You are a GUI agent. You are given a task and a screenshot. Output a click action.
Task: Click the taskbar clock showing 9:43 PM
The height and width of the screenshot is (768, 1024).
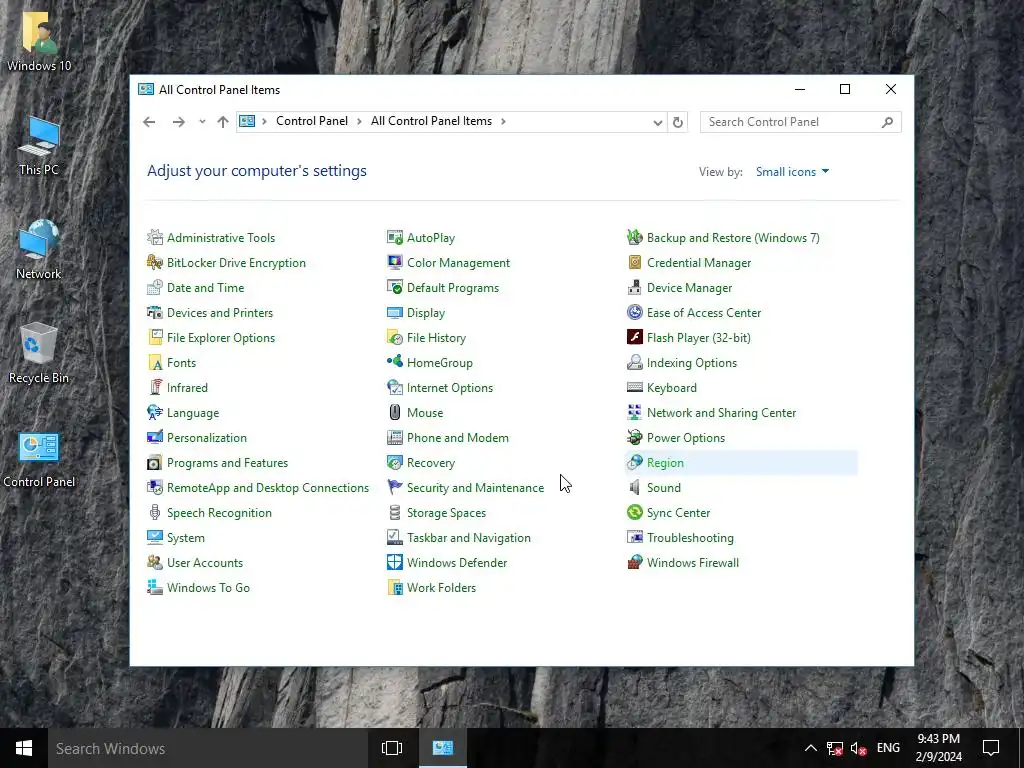[x=938, y=748]
